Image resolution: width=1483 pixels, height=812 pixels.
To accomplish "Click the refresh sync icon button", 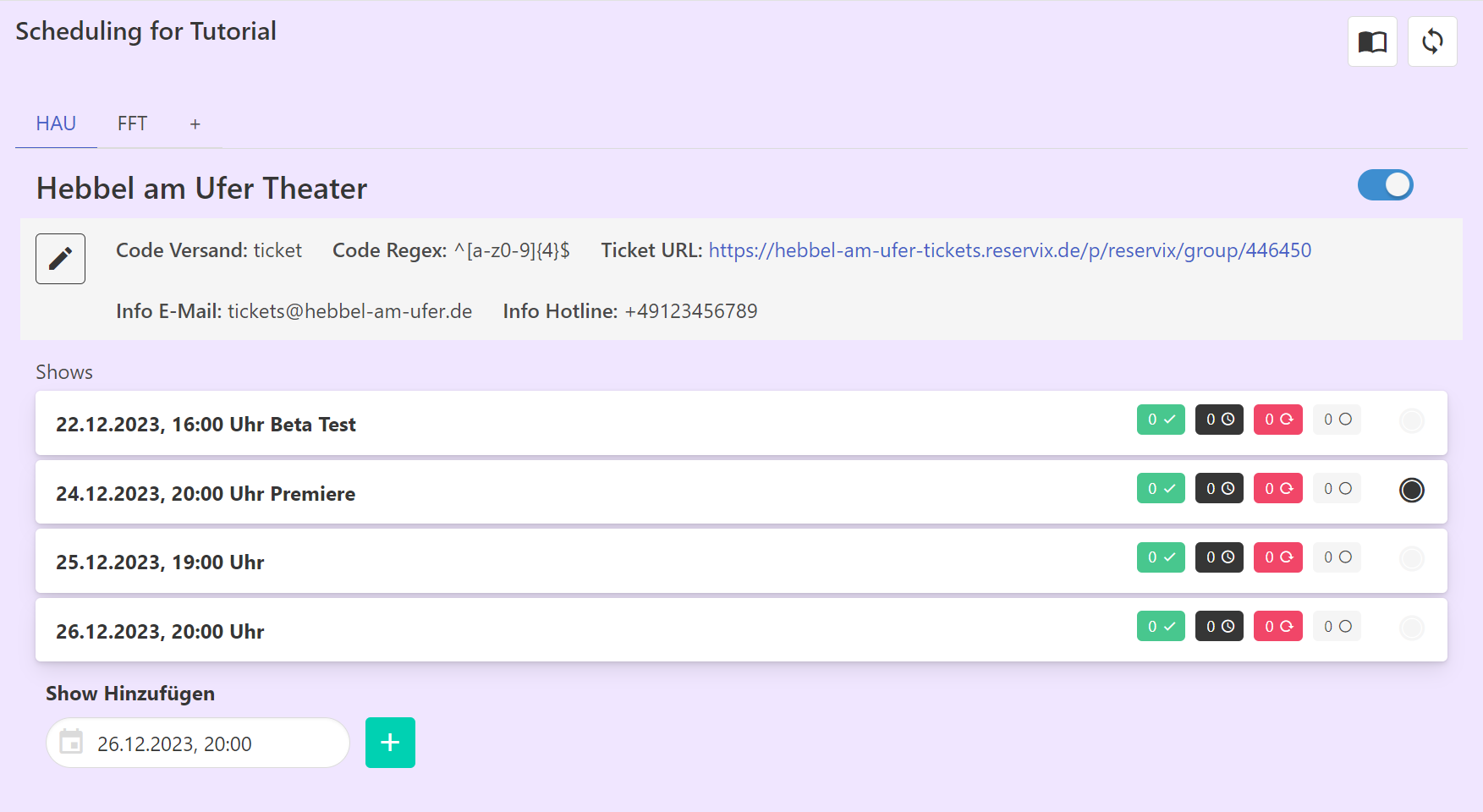I will coord(1432,41).
